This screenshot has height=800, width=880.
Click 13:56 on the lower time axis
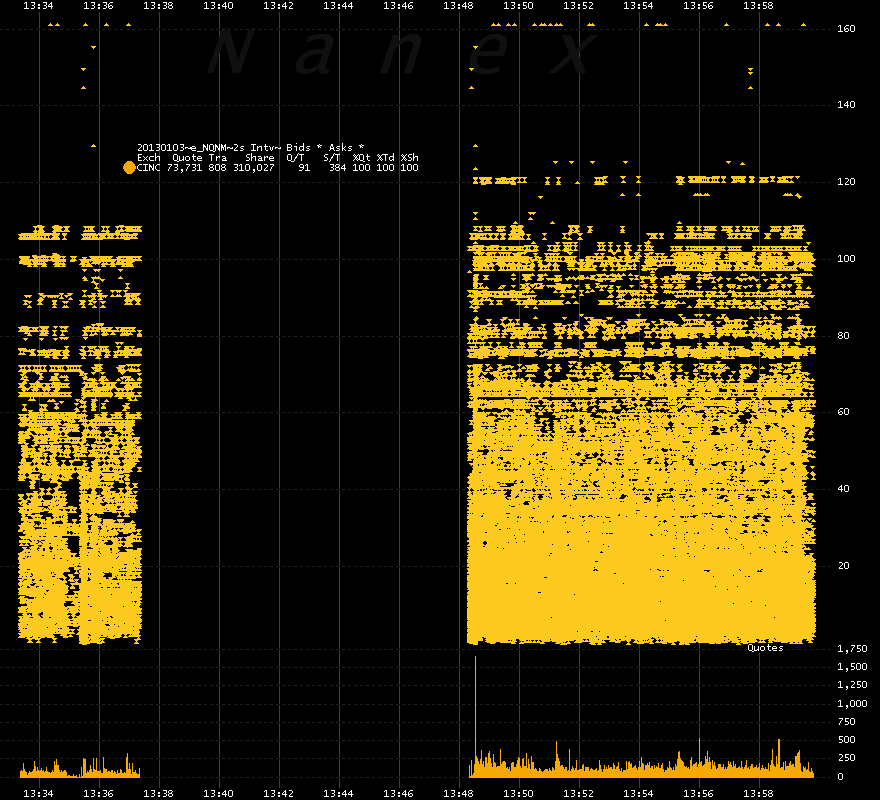tap(698, 794)
